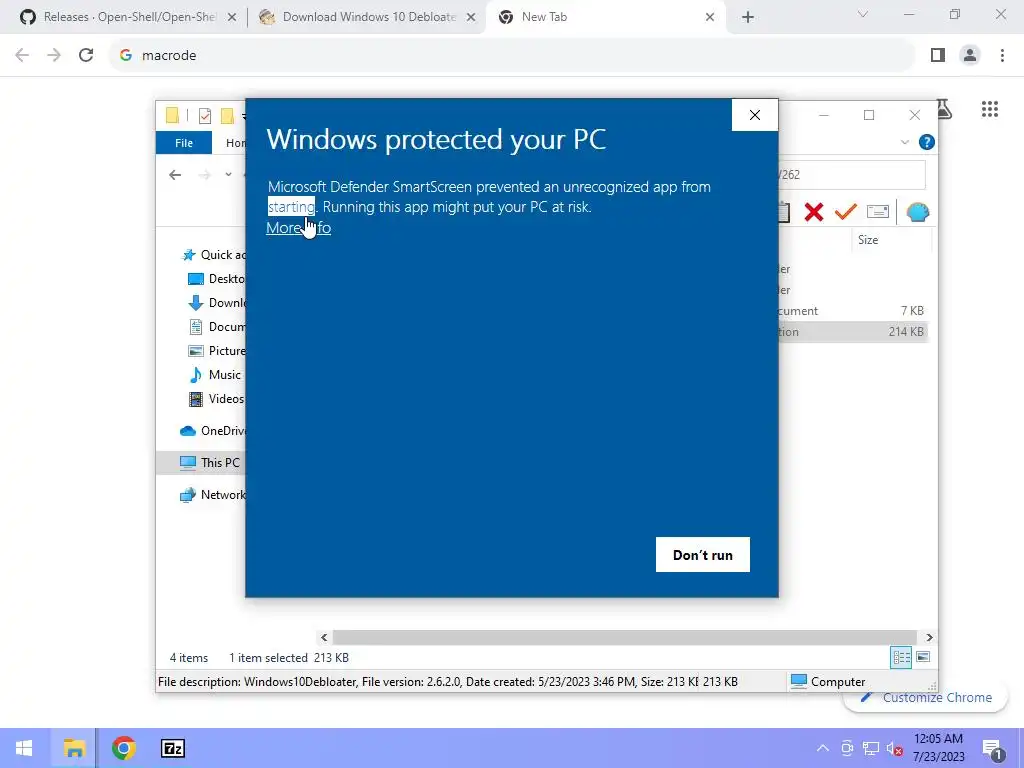The height and width of the screenshot is (768, 1024).
Task: Switch Explorer to large icons view
Action: [923, 657]
